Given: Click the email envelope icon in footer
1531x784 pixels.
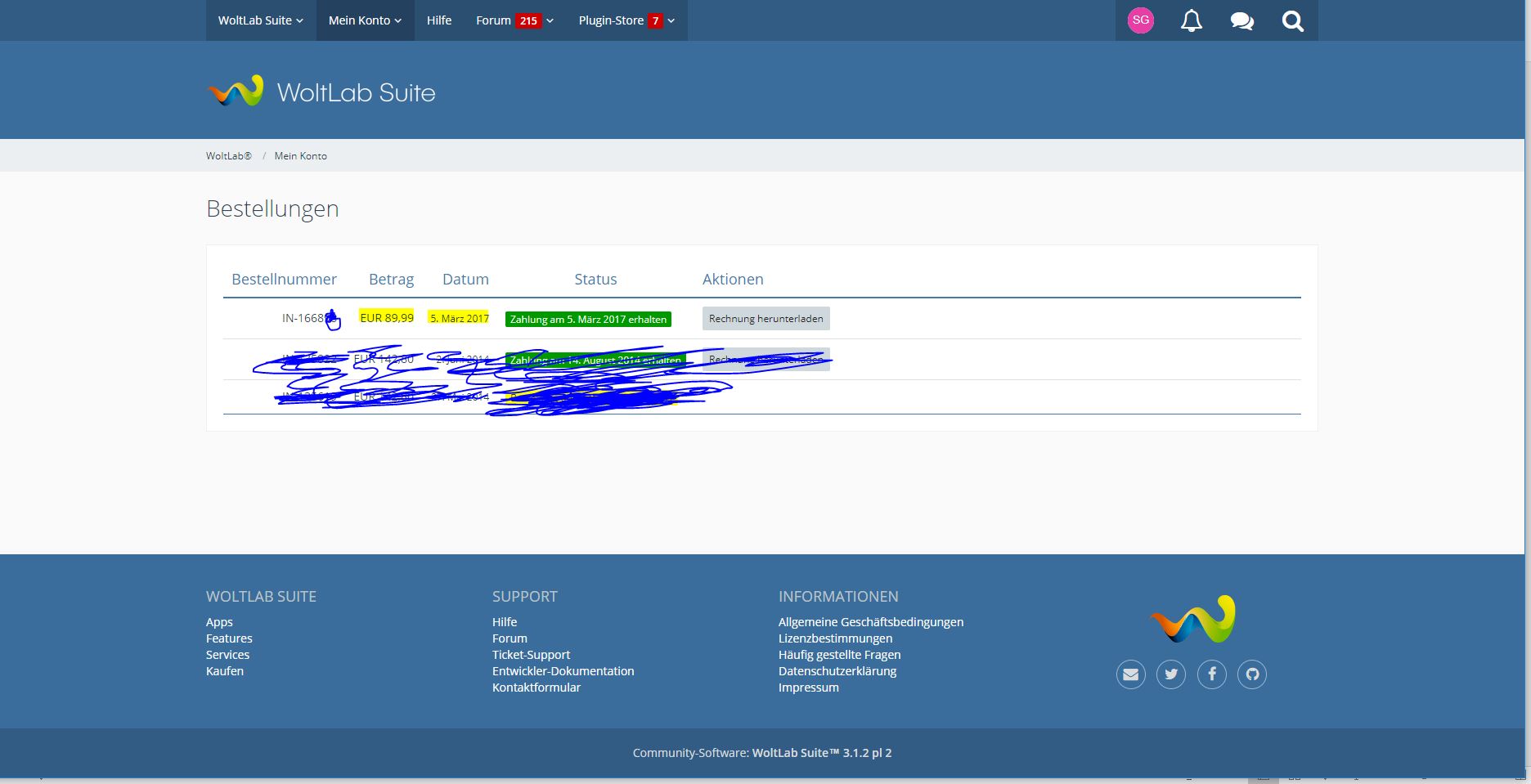Looking at the screenshot, I should pyautogui.click(x=1131, y=674).
